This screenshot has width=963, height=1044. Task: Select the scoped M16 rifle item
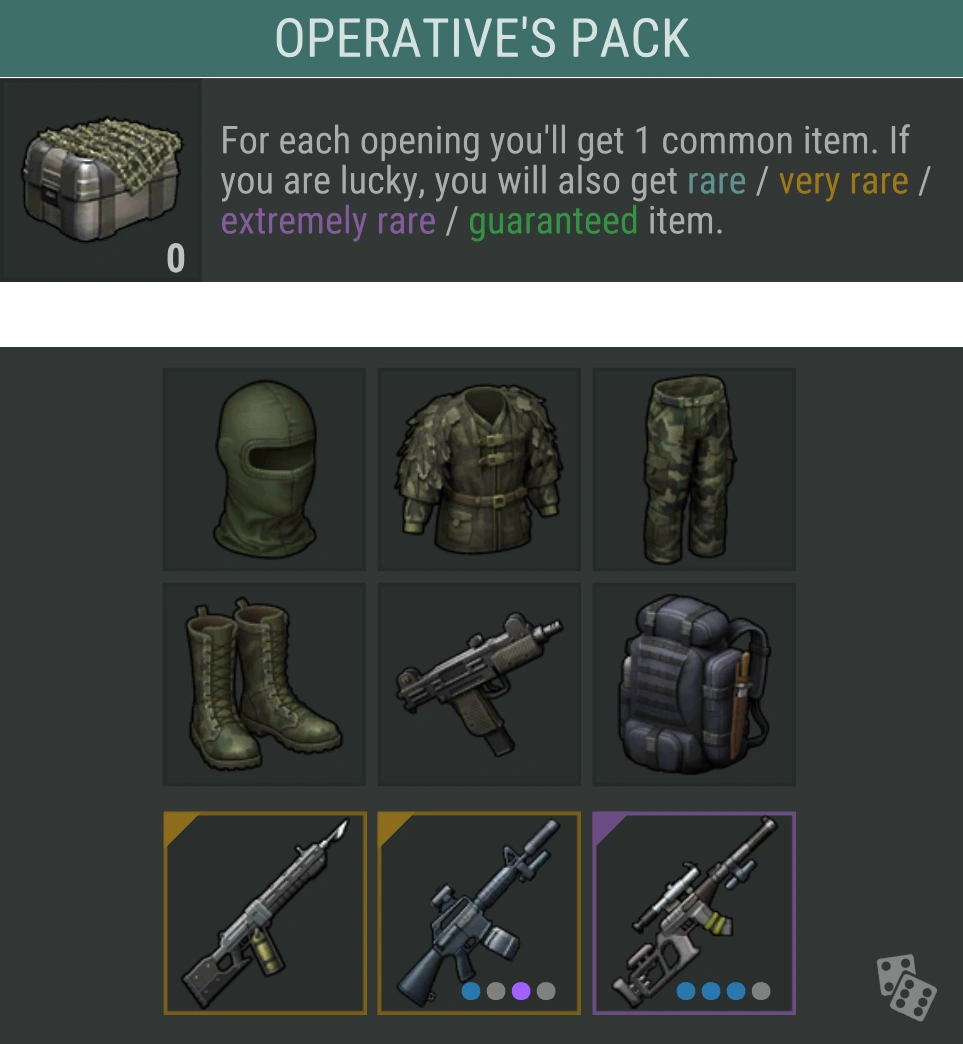(479, 913)
